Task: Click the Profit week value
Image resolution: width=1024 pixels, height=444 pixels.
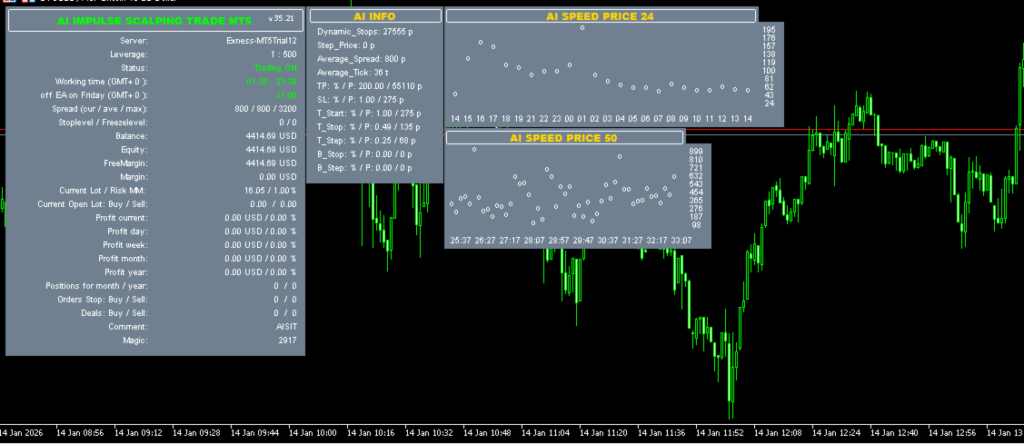Action: point(260,245)
